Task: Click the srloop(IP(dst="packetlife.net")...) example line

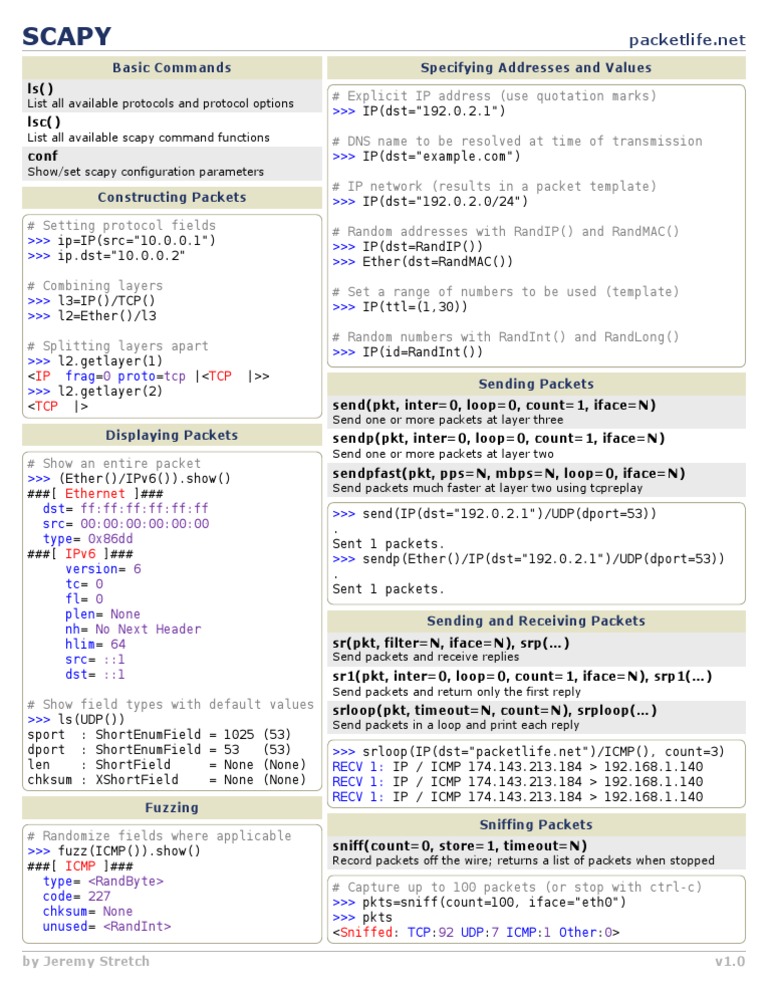Action: click(528, 752)
